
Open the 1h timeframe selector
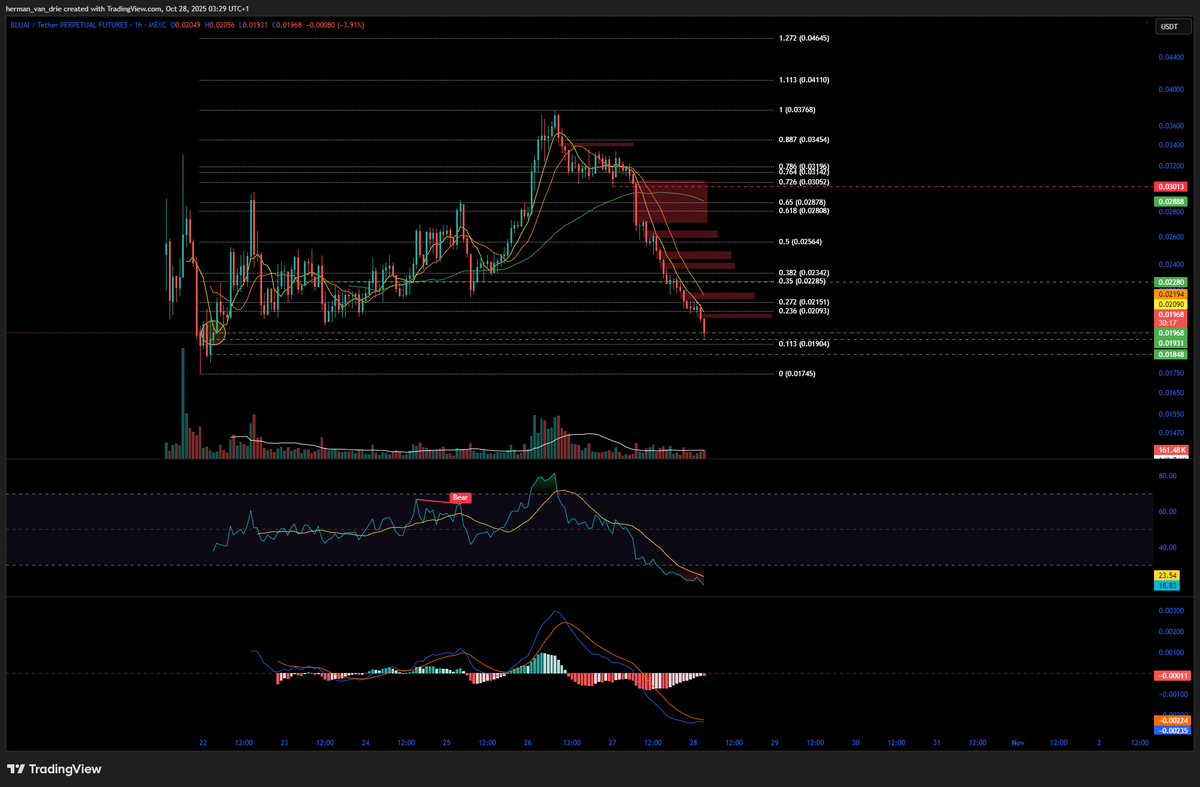point(138,26)
